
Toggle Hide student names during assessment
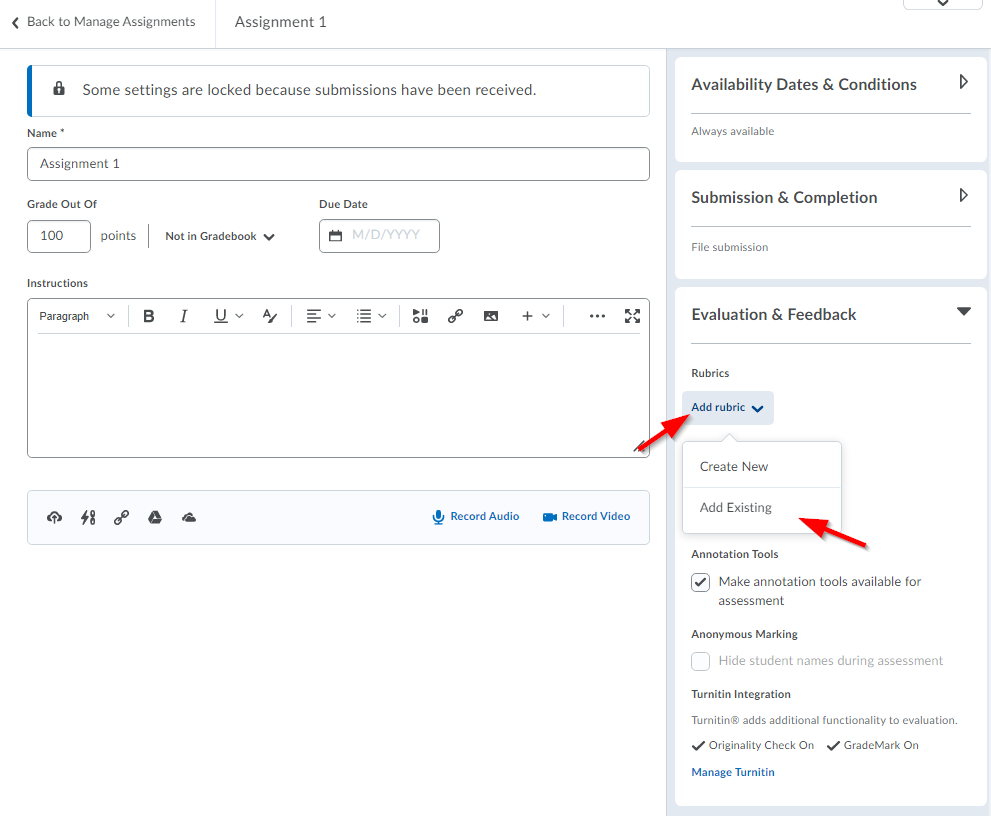point(701,661)
